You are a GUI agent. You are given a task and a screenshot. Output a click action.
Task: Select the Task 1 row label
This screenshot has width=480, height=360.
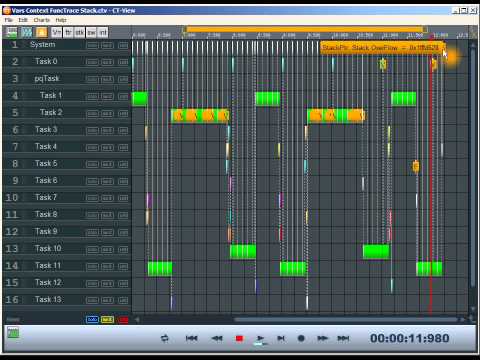51,96
